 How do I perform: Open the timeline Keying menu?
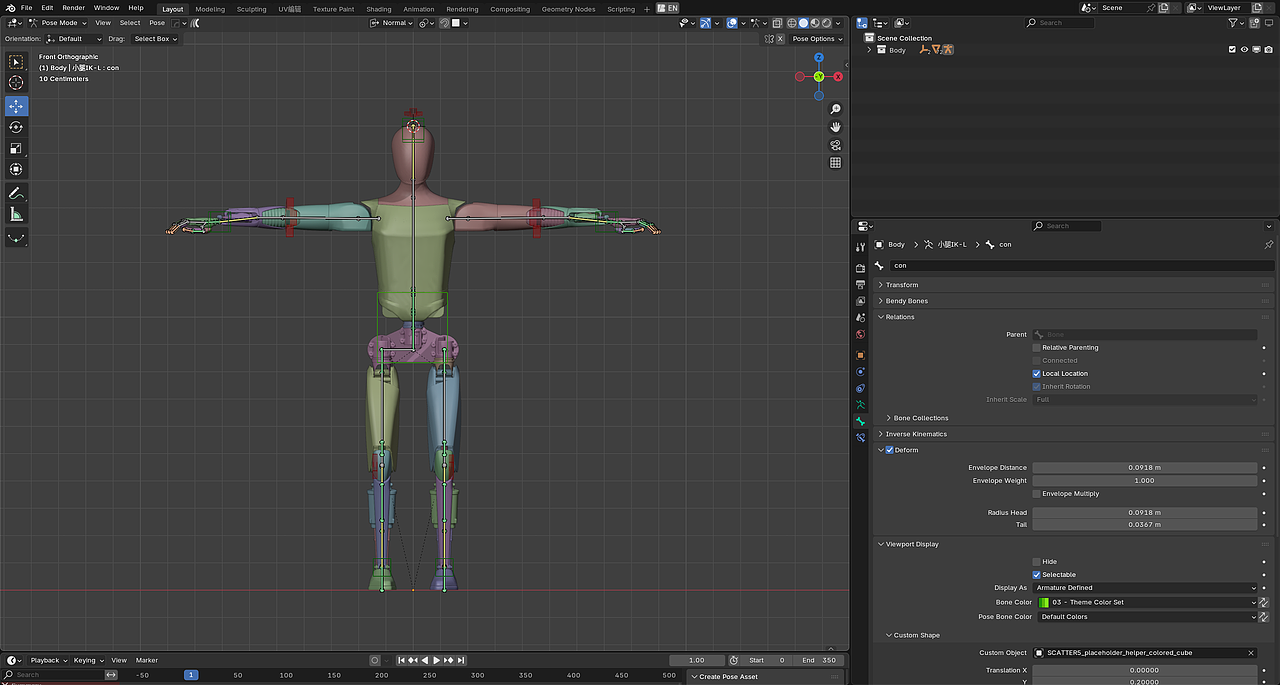[87, 660]
